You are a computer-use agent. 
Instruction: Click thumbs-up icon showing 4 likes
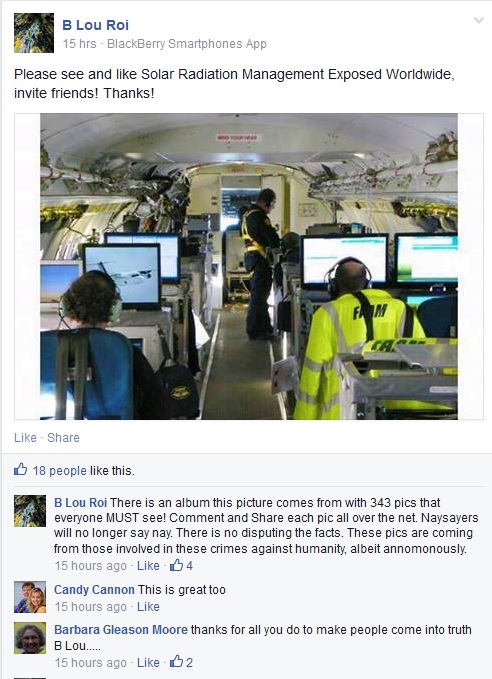pyautogui.click(x=176, y=565)
